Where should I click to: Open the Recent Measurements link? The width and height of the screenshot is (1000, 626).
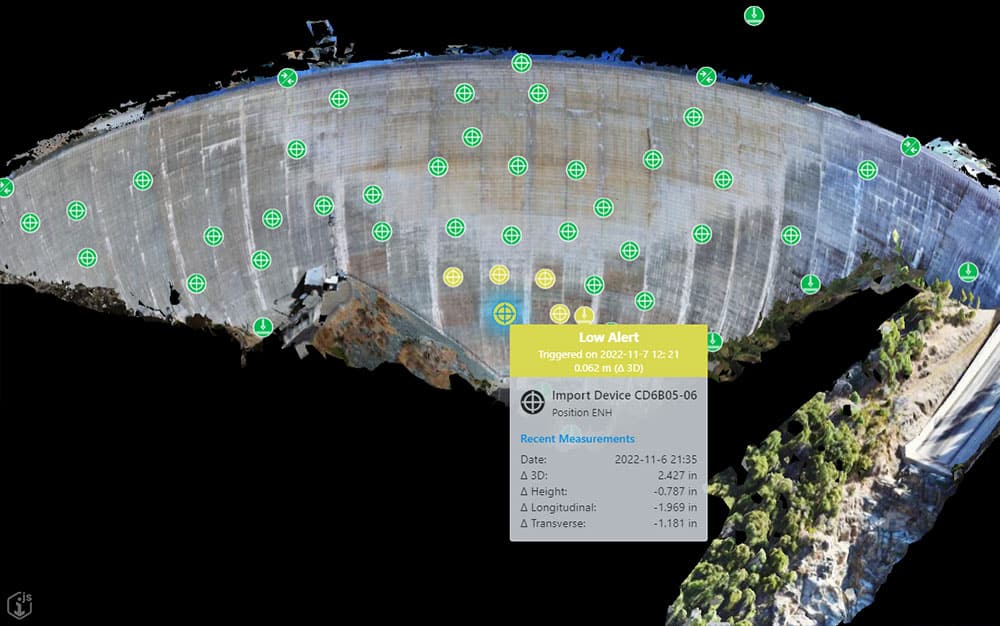tap(577, 438)
